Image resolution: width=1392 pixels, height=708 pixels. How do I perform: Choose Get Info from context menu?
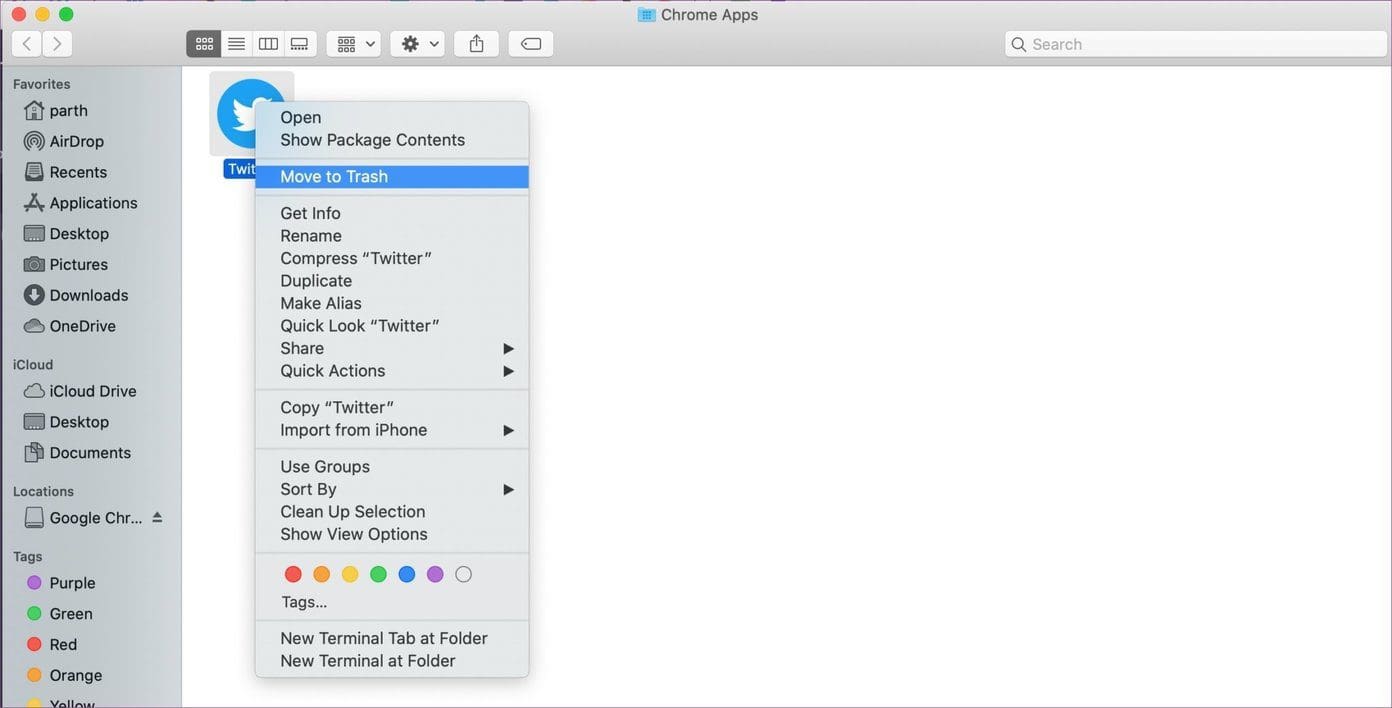(x=392, y=213)
